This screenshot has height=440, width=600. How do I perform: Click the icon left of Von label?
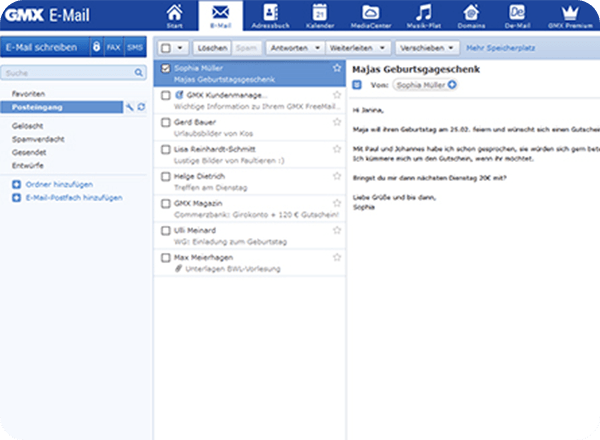coord(357,85)
